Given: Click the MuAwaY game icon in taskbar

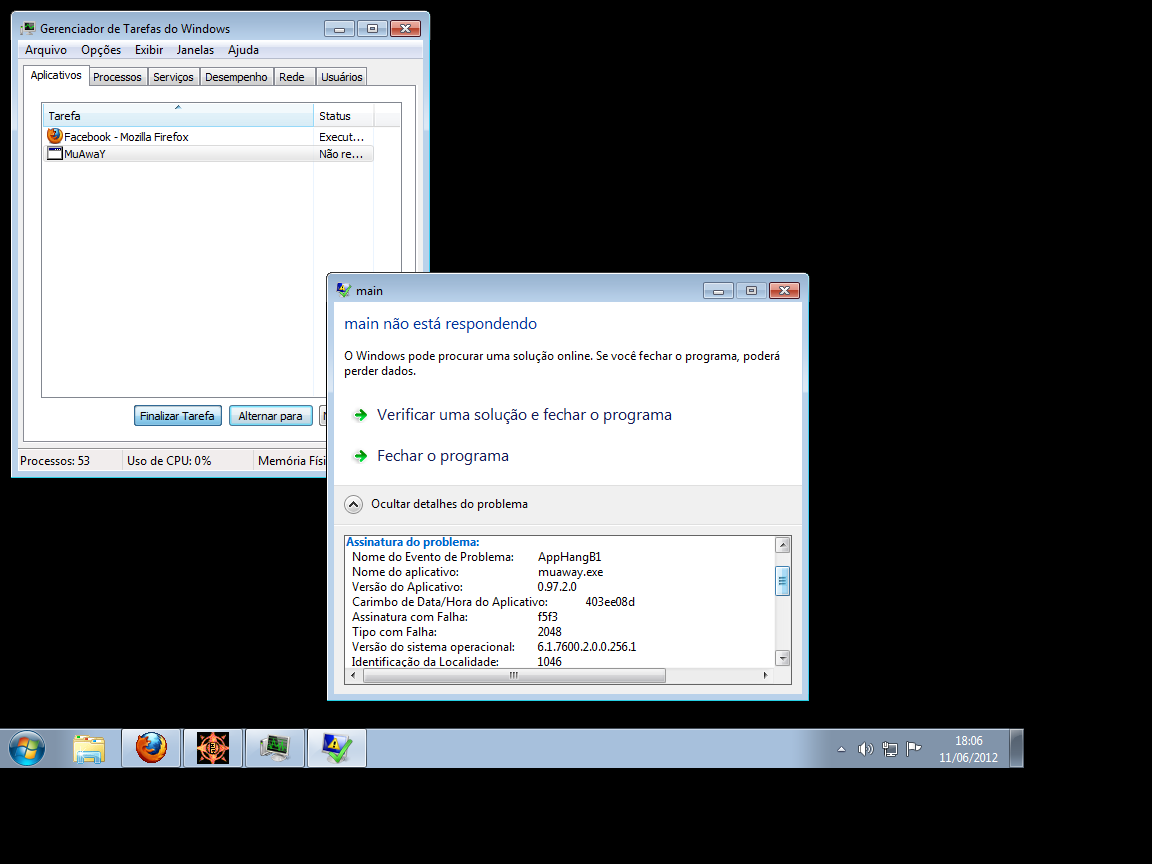Looking at the screenshot, I should (x=212, y=748).
